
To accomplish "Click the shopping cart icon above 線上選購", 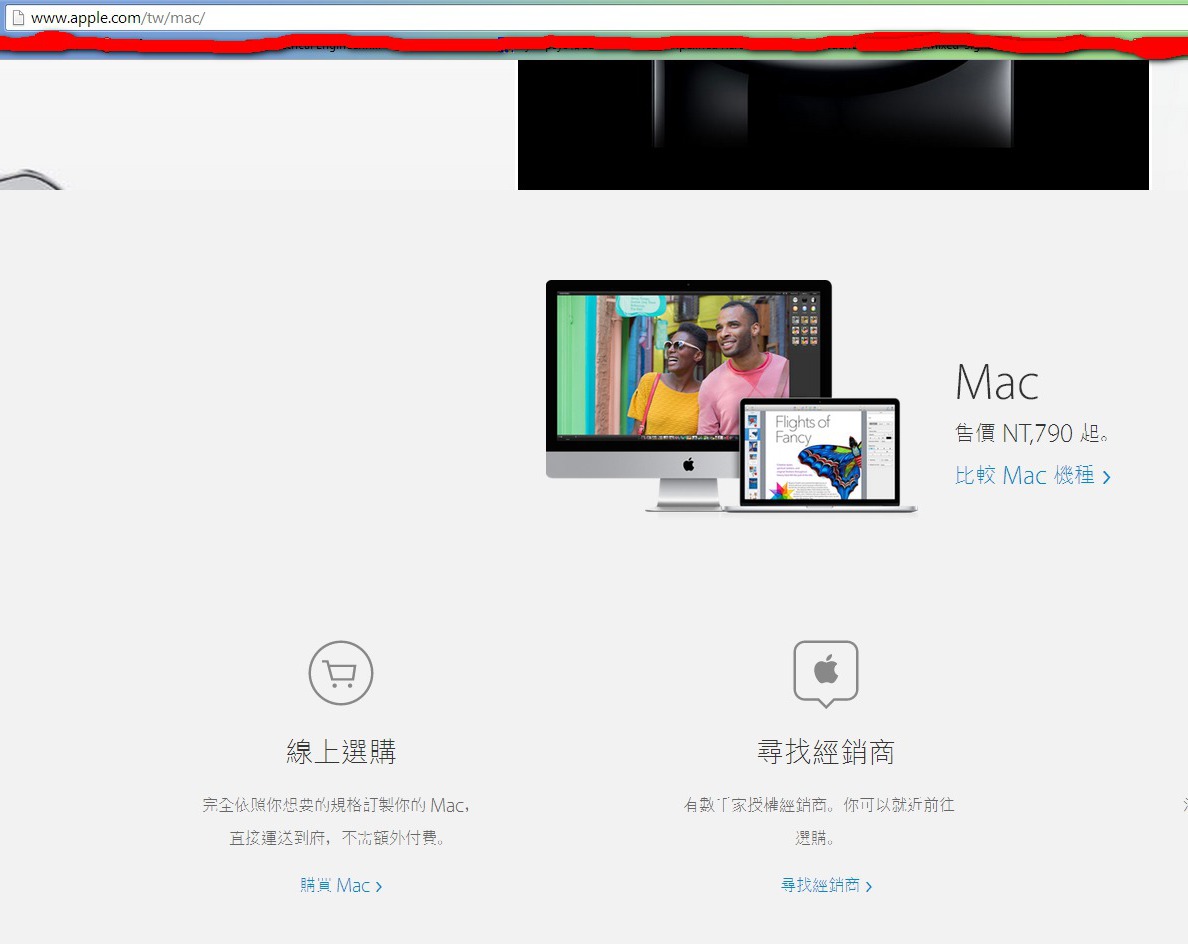I will (x=341, y=673).
